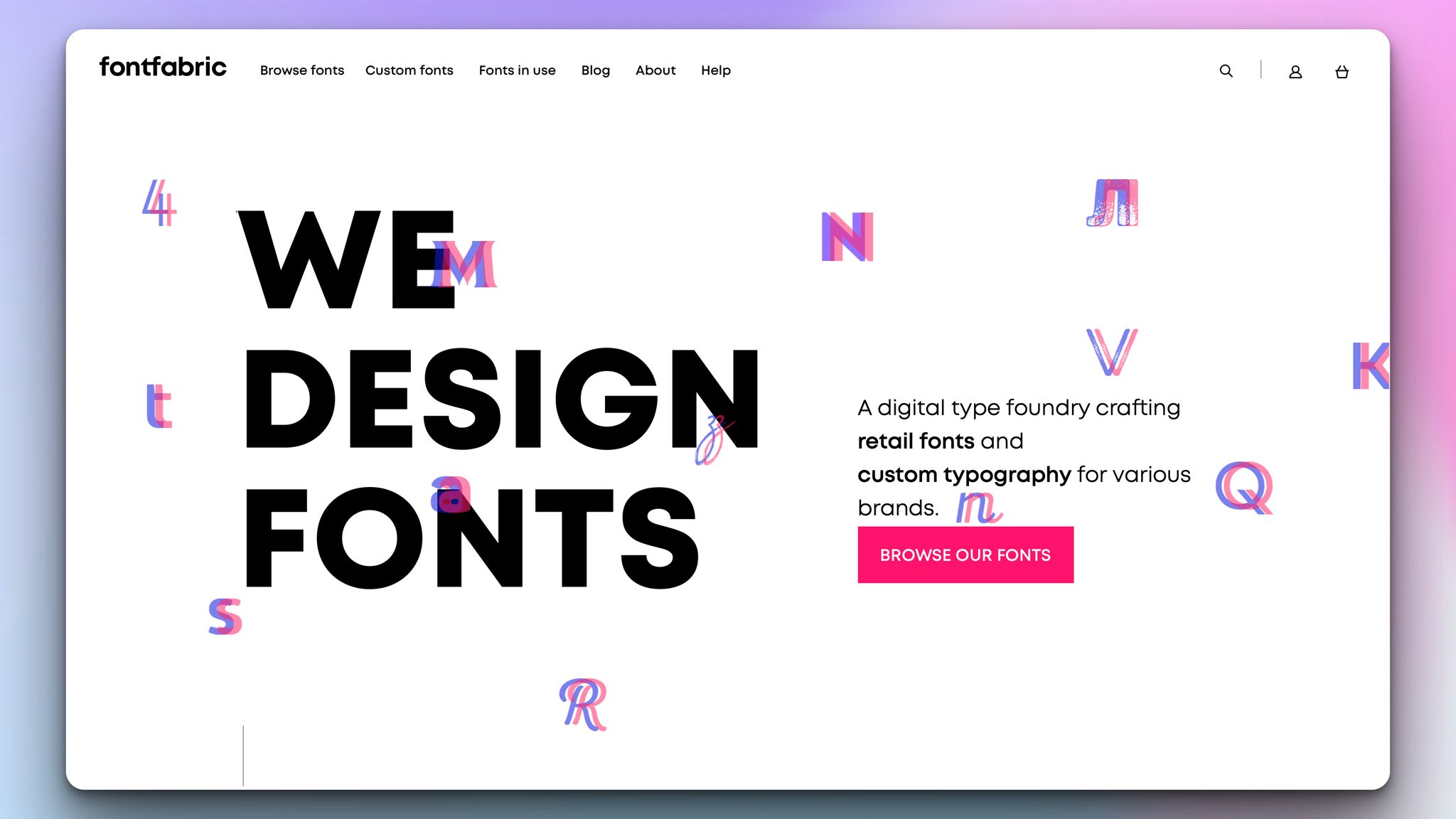Navigate to the Blog section
The image size is (1456, 819).
[x=595, y=70]
